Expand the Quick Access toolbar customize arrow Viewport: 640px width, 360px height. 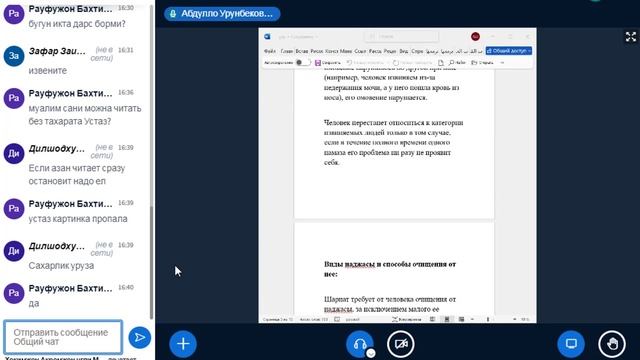click(502, 62)
